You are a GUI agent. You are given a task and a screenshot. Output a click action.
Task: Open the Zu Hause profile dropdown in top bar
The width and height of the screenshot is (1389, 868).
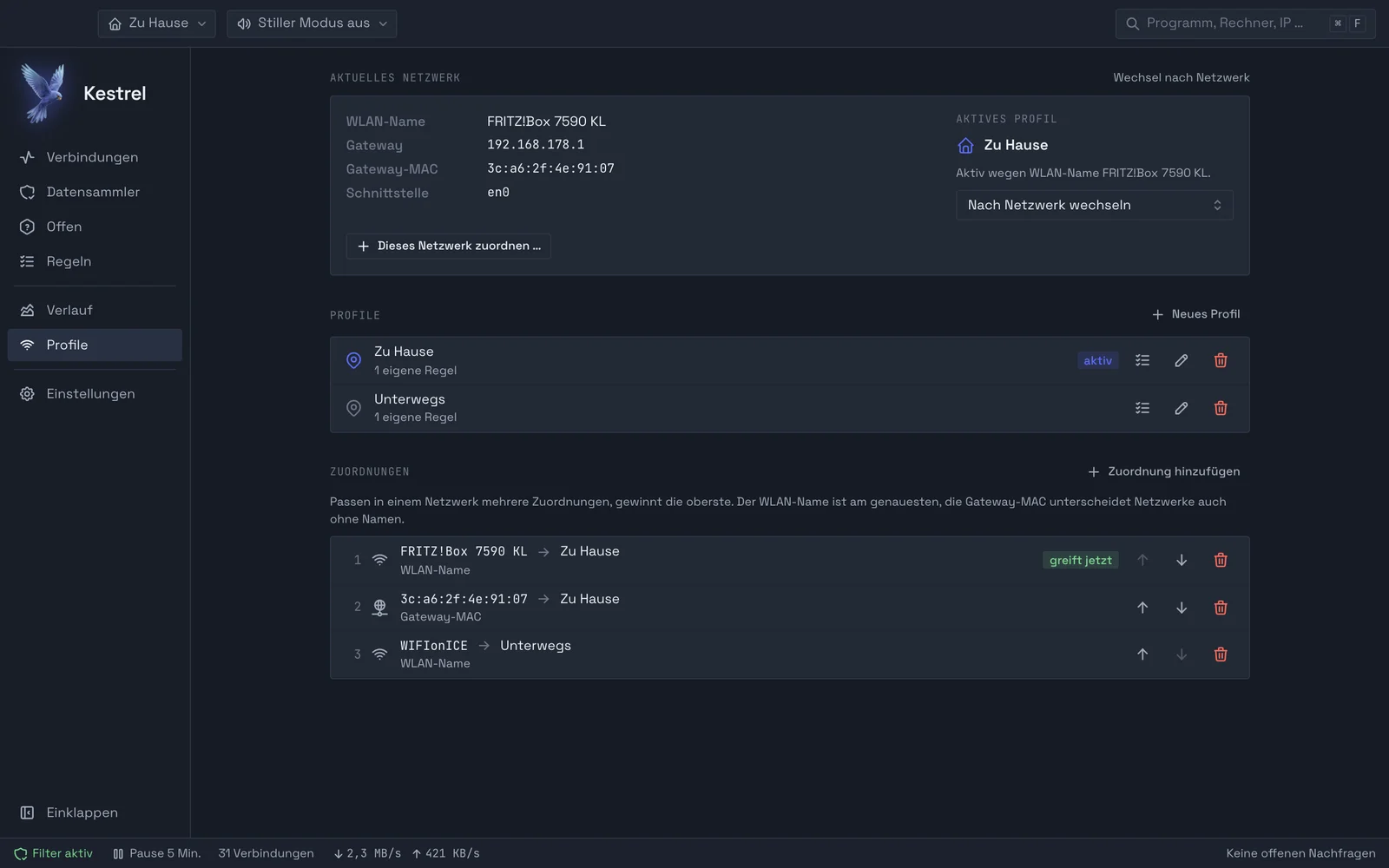[x=157, y=23]
